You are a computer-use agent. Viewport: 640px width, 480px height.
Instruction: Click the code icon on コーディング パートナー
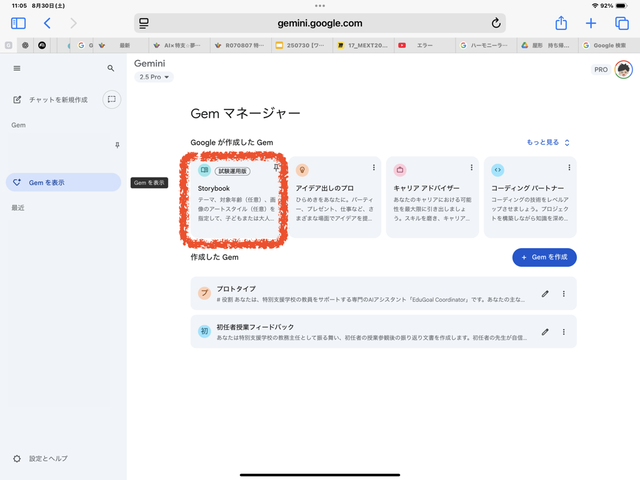[498, 170]
